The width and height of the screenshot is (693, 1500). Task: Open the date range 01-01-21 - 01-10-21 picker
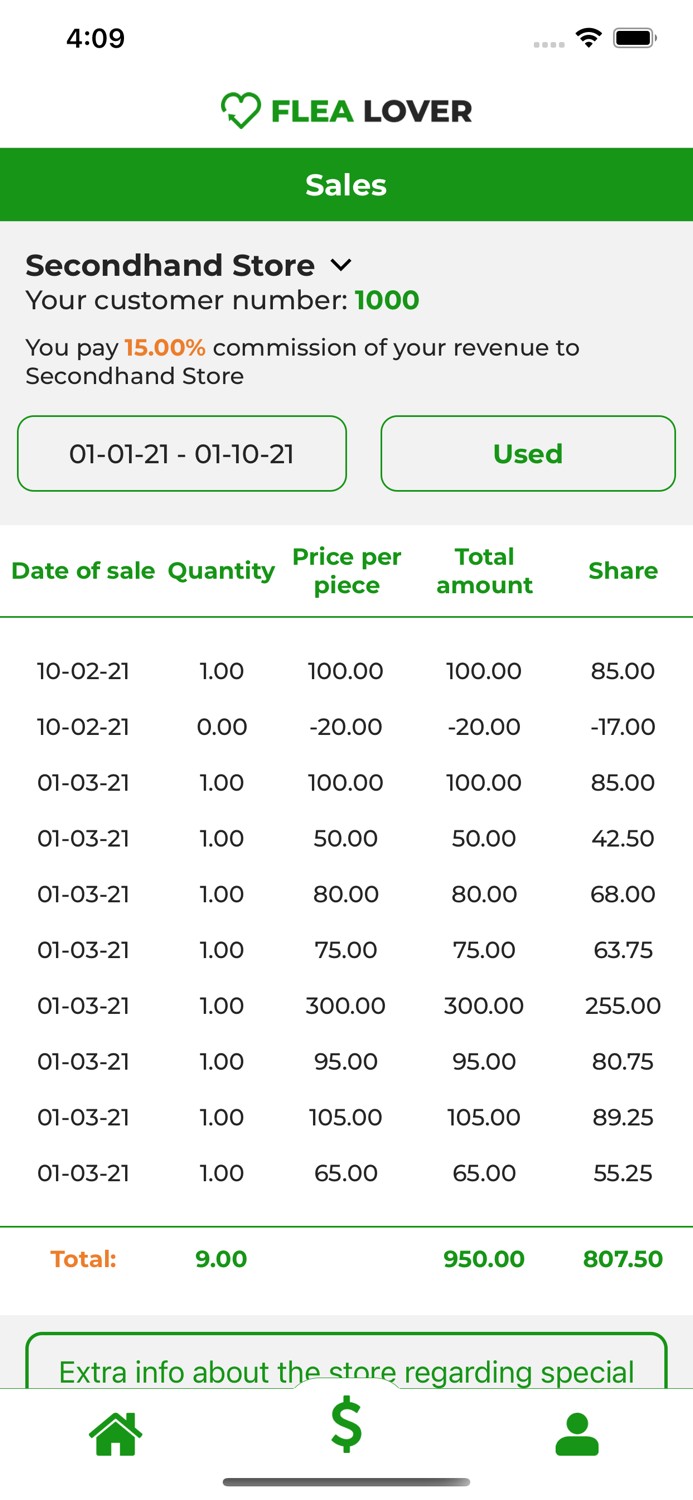coord(182,454)
